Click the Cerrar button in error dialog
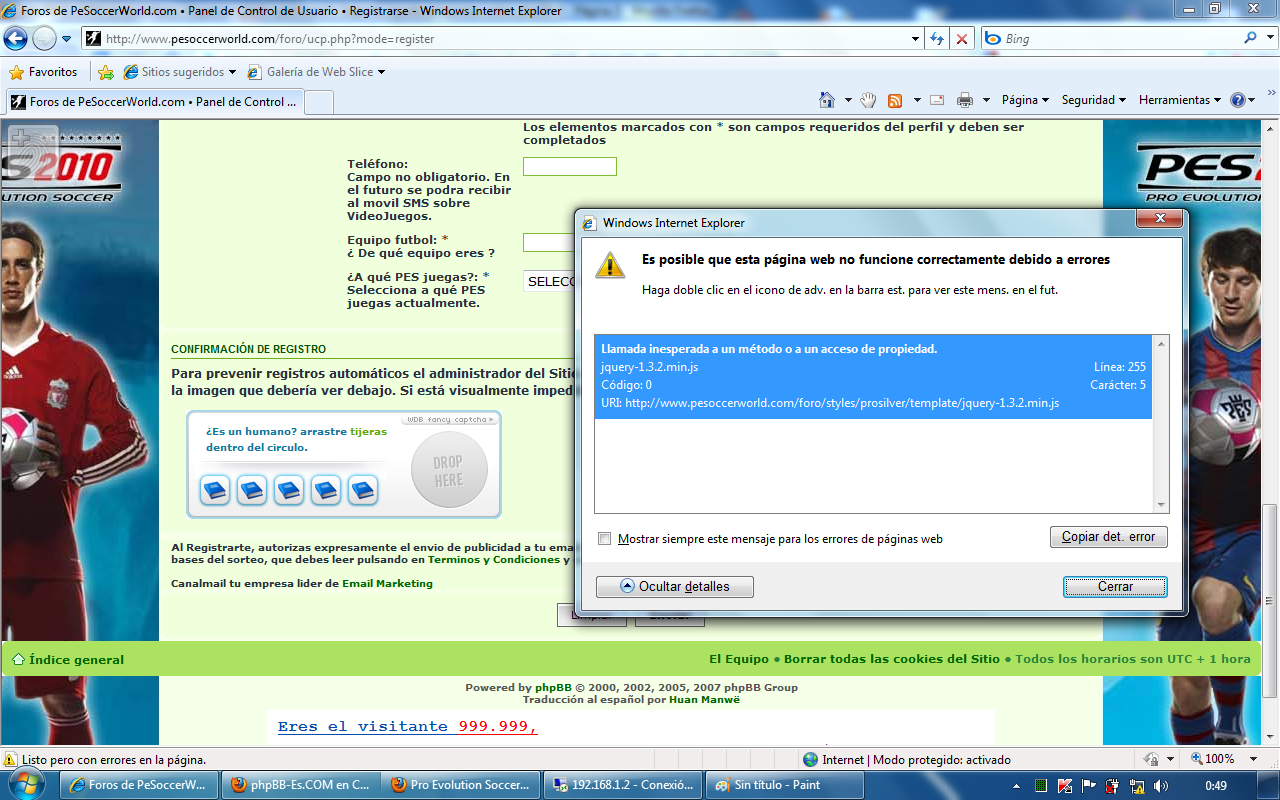Image resolution: width=1280 pixels, height=800 pixels. (1115, 587)
